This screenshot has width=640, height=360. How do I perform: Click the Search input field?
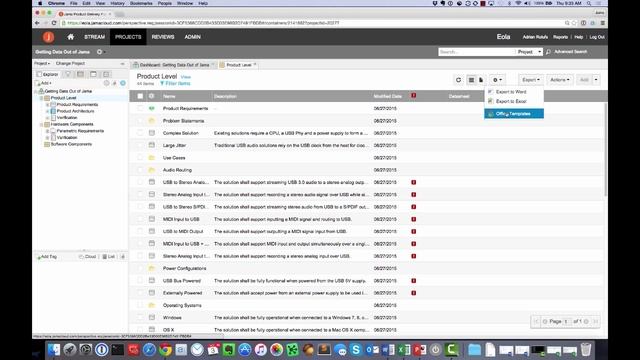click(x=476, y=52)
